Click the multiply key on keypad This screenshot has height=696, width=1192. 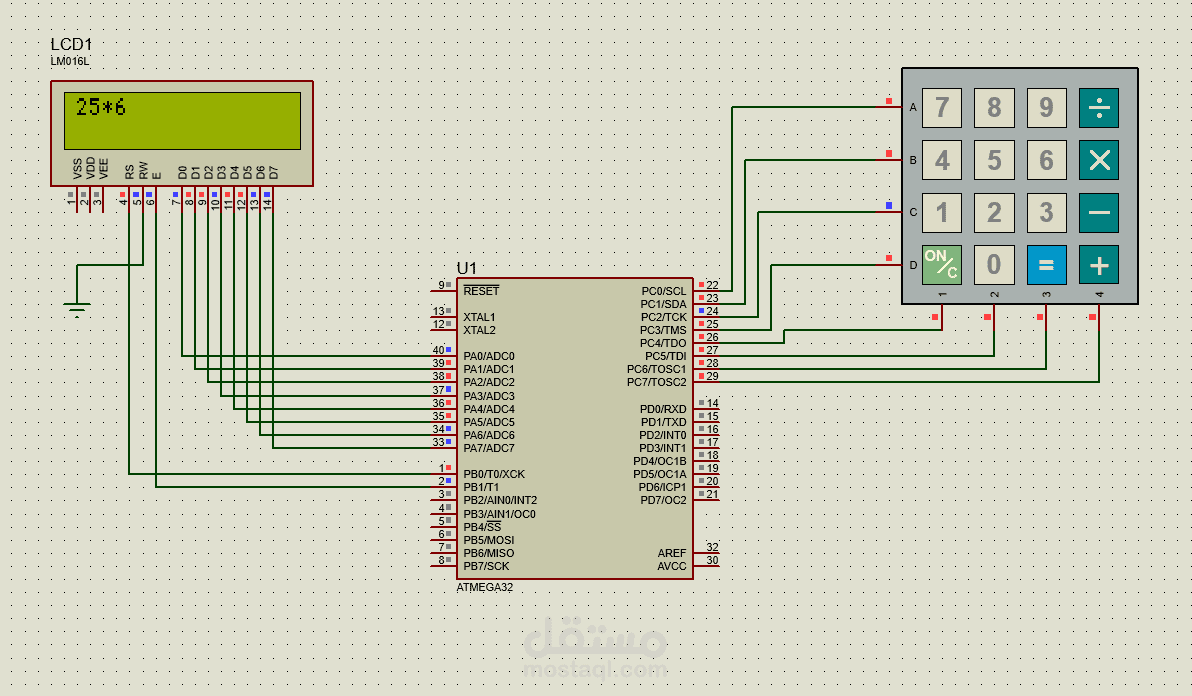coord(1098,160)
